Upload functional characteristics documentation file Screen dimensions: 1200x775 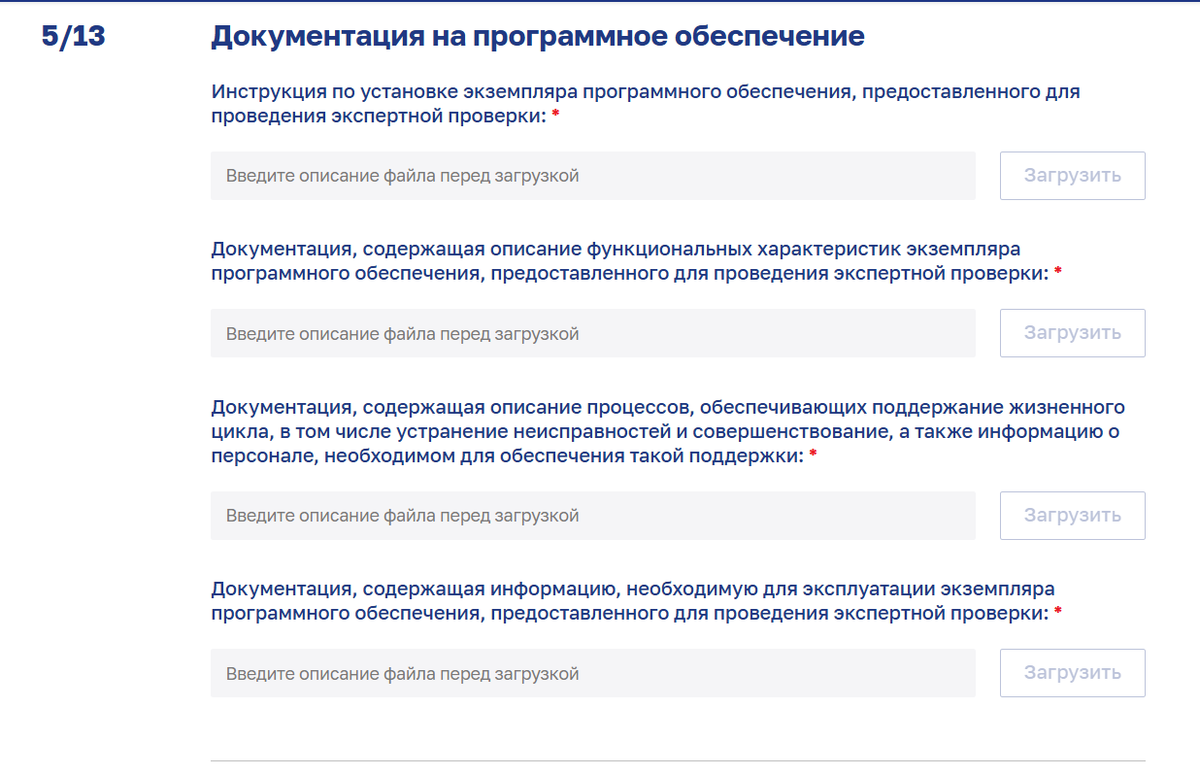pos(1072,334)
